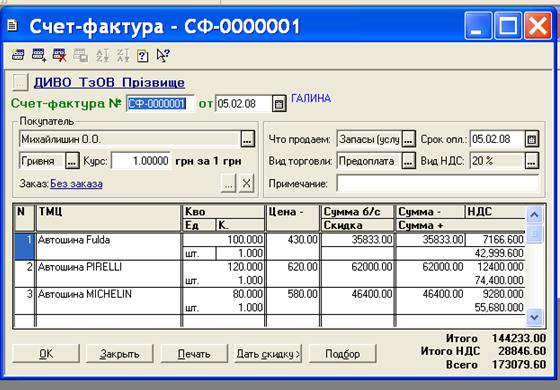Click small square button before ДИВО ТзОВ

click(20, 82)
